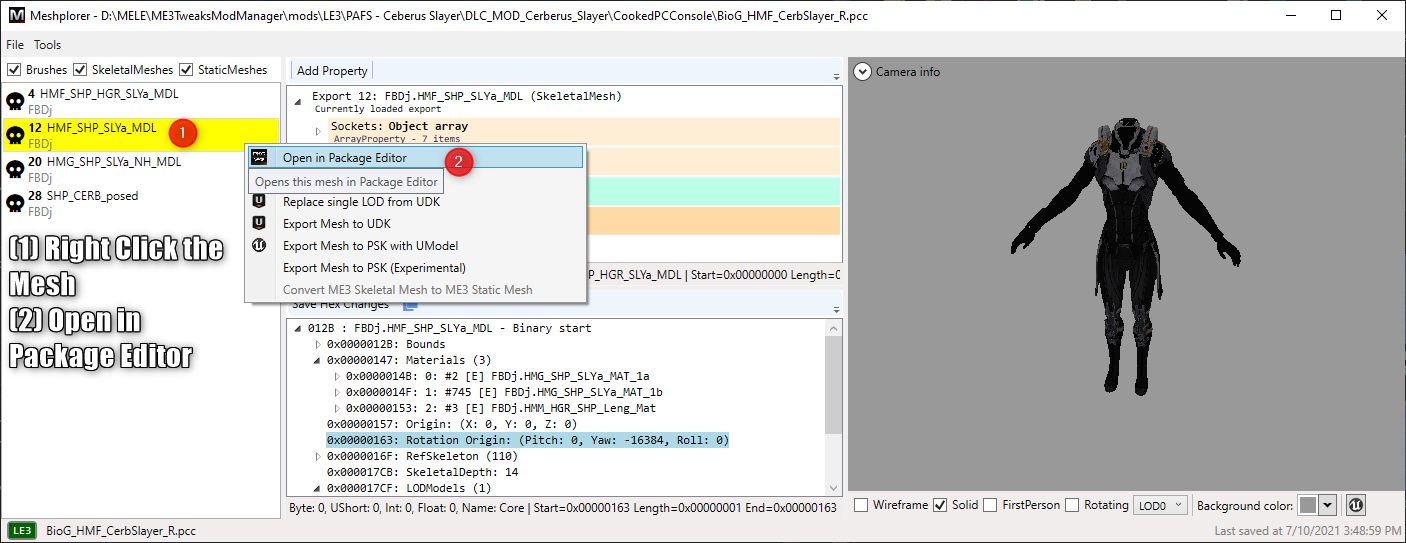Expand the Sockets Object array node
The height and width of the screenshot is (543, 1406).
pyautogui.click(x=319, y=131)
